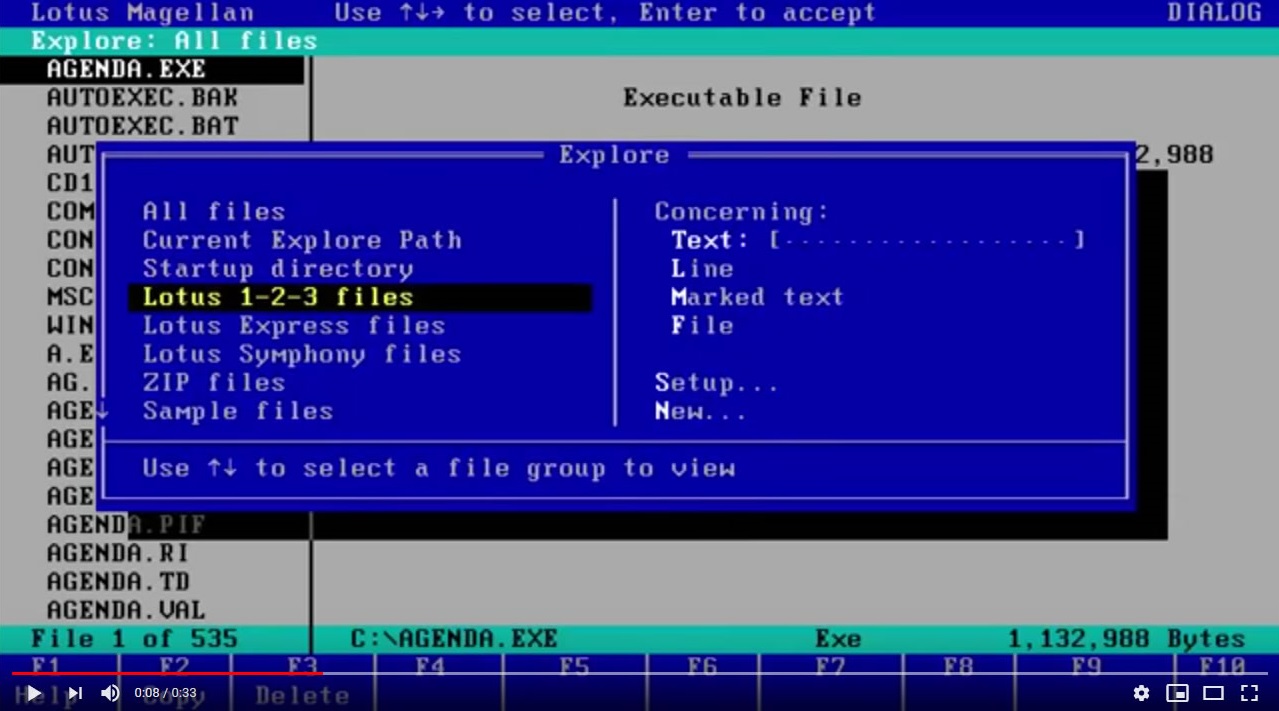Select 'All files' in the Explore menu
1279x711 pixels.
click(213, 211)
